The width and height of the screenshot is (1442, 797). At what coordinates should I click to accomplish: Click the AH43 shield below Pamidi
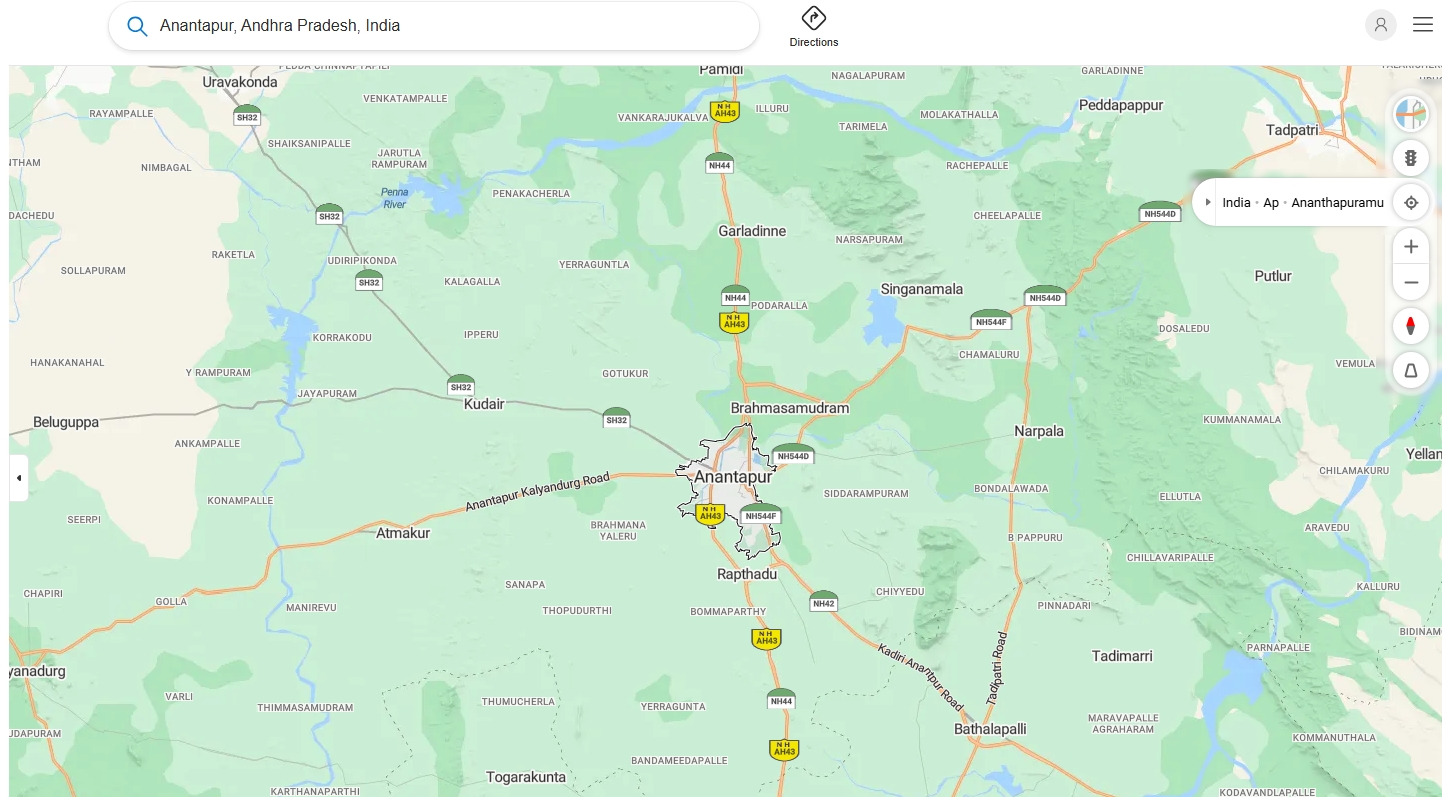[x=725, y=111]
